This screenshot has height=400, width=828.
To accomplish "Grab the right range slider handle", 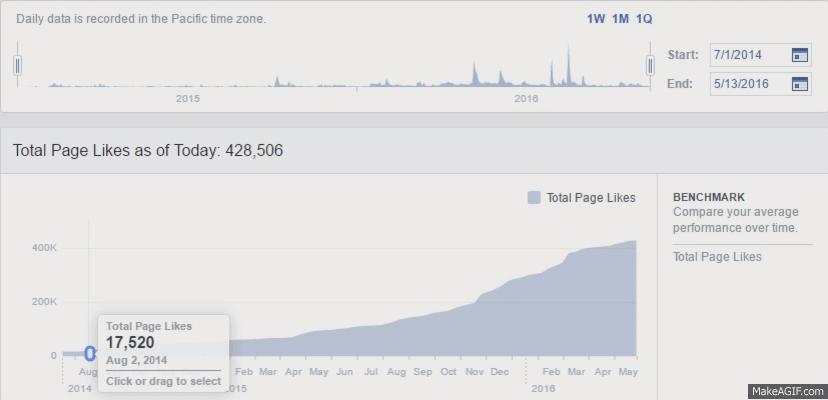I will [650, 65].
